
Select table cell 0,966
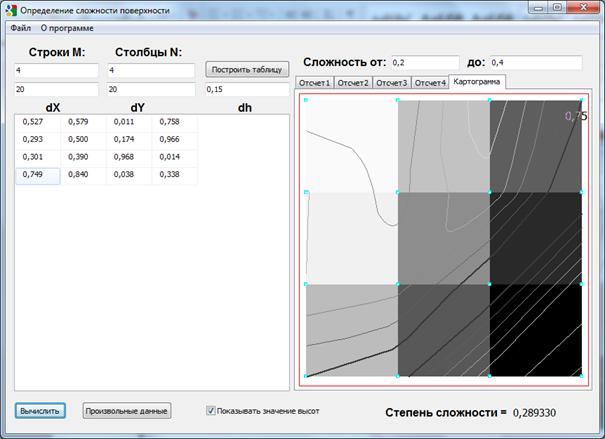pos(174,140)
